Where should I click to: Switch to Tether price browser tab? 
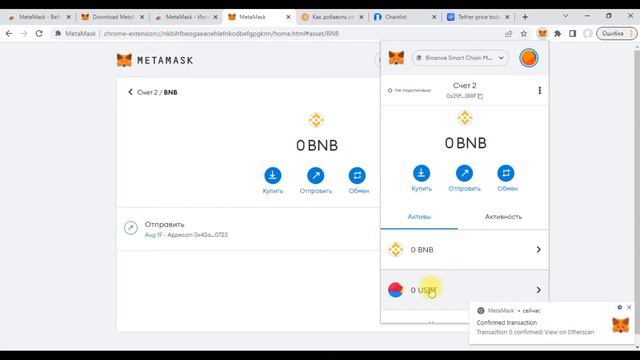(477, 17)
